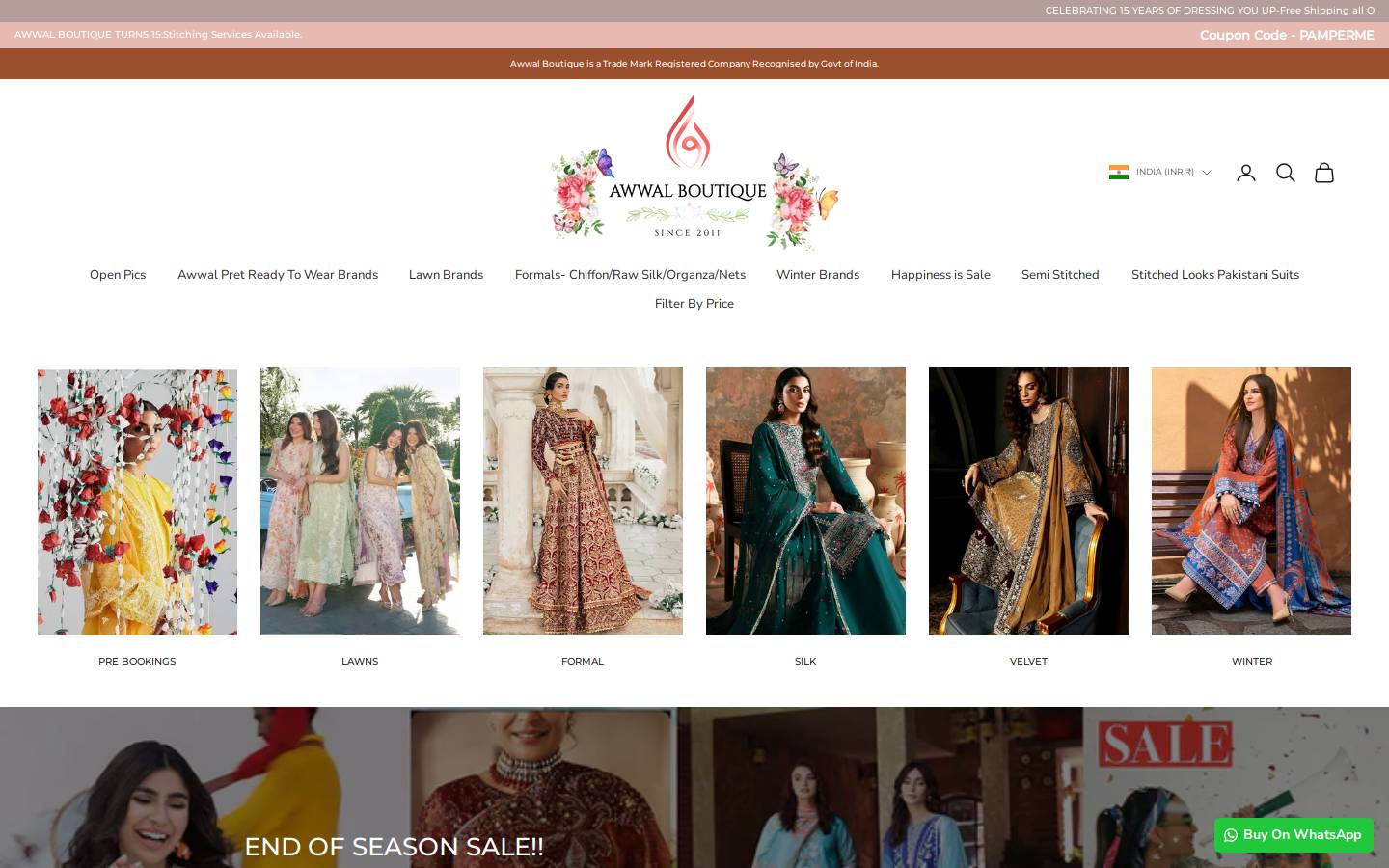Click the Buy On WhatsApp button

(1294, 835)
